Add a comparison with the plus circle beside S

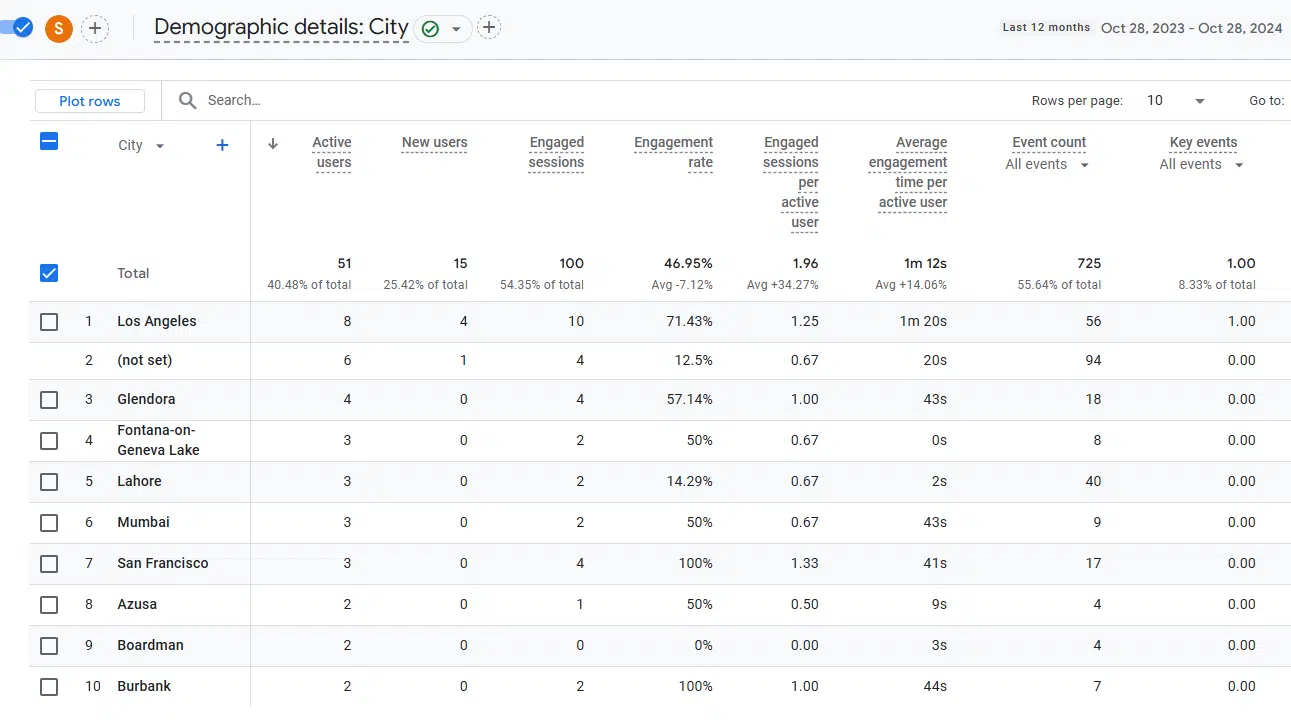click(x=95, y=28)
